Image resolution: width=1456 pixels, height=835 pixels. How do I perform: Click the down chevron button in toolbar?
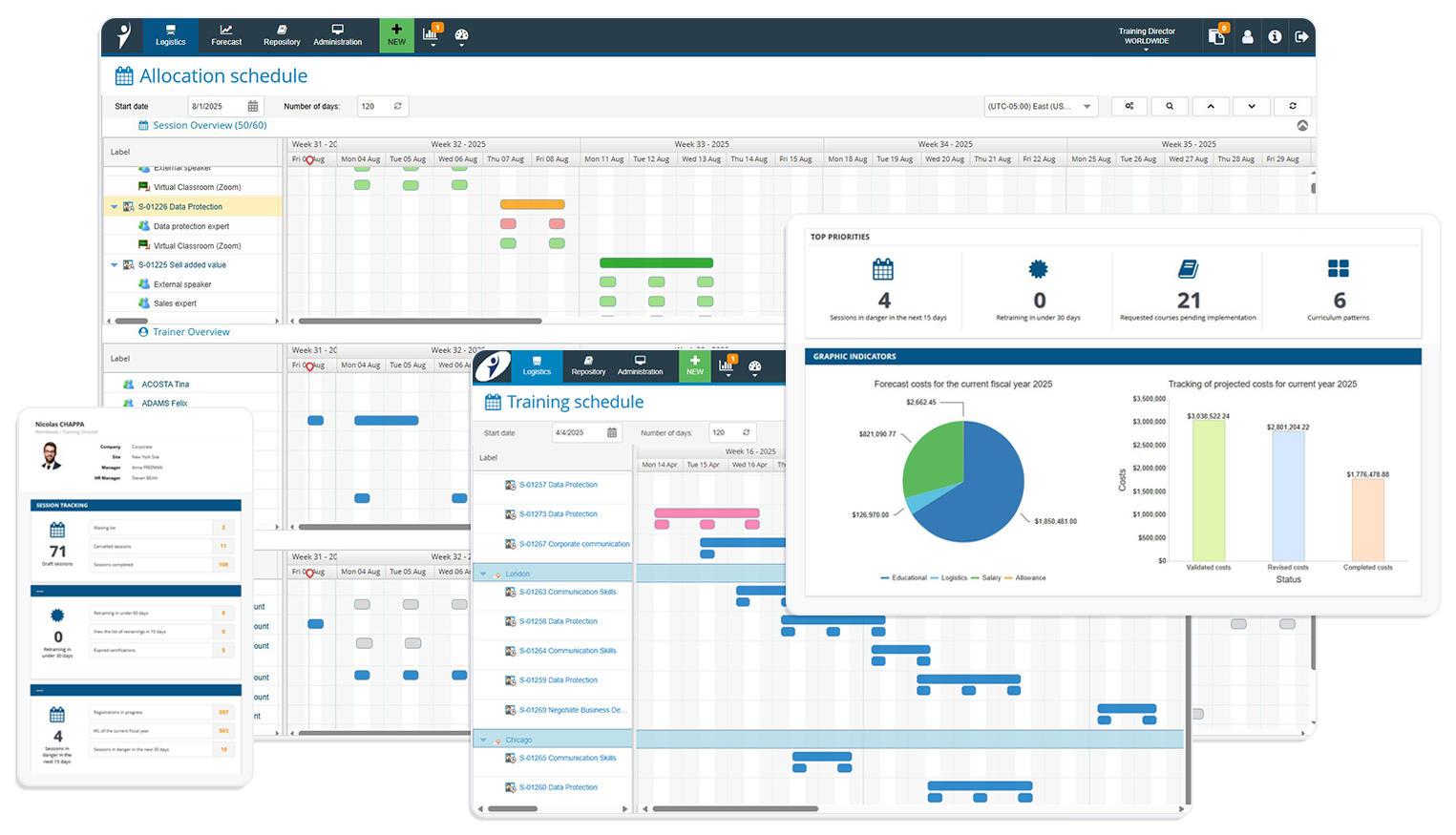pos(1252,106)
